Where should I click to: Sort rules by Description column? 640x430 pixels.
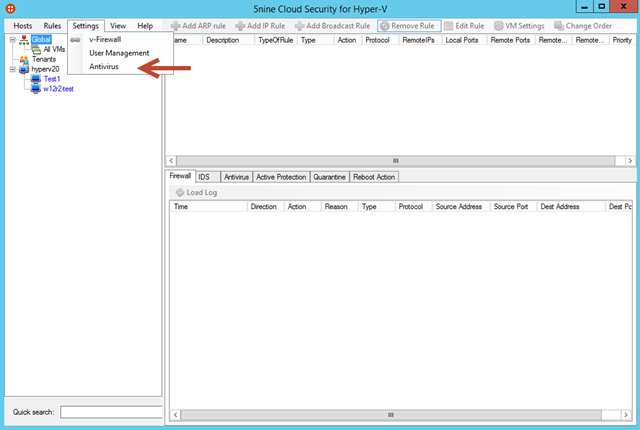(x=228, y=40)
